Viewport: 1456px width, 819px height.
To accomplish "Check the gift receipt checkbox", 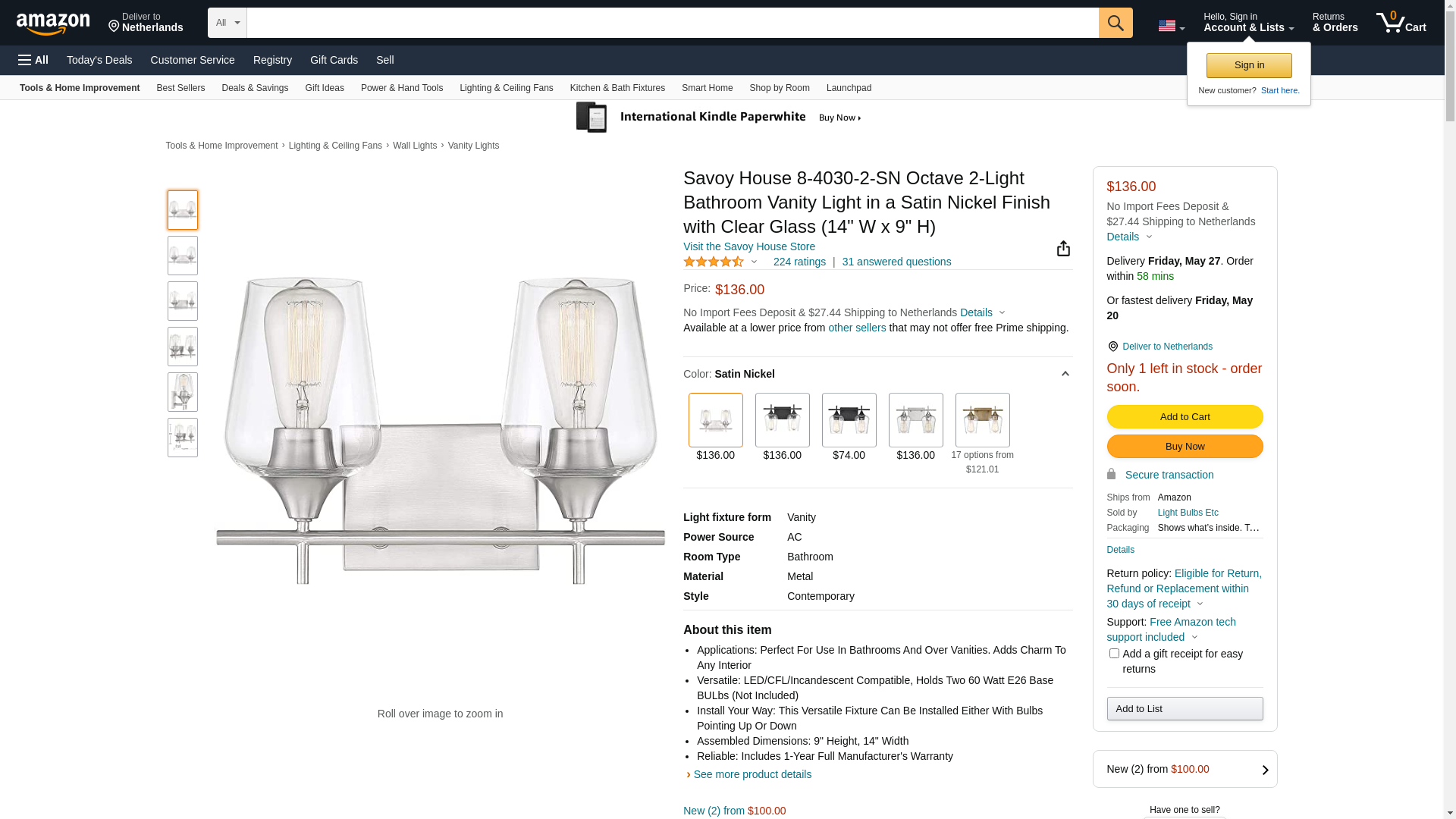I will coord(1114,653).
